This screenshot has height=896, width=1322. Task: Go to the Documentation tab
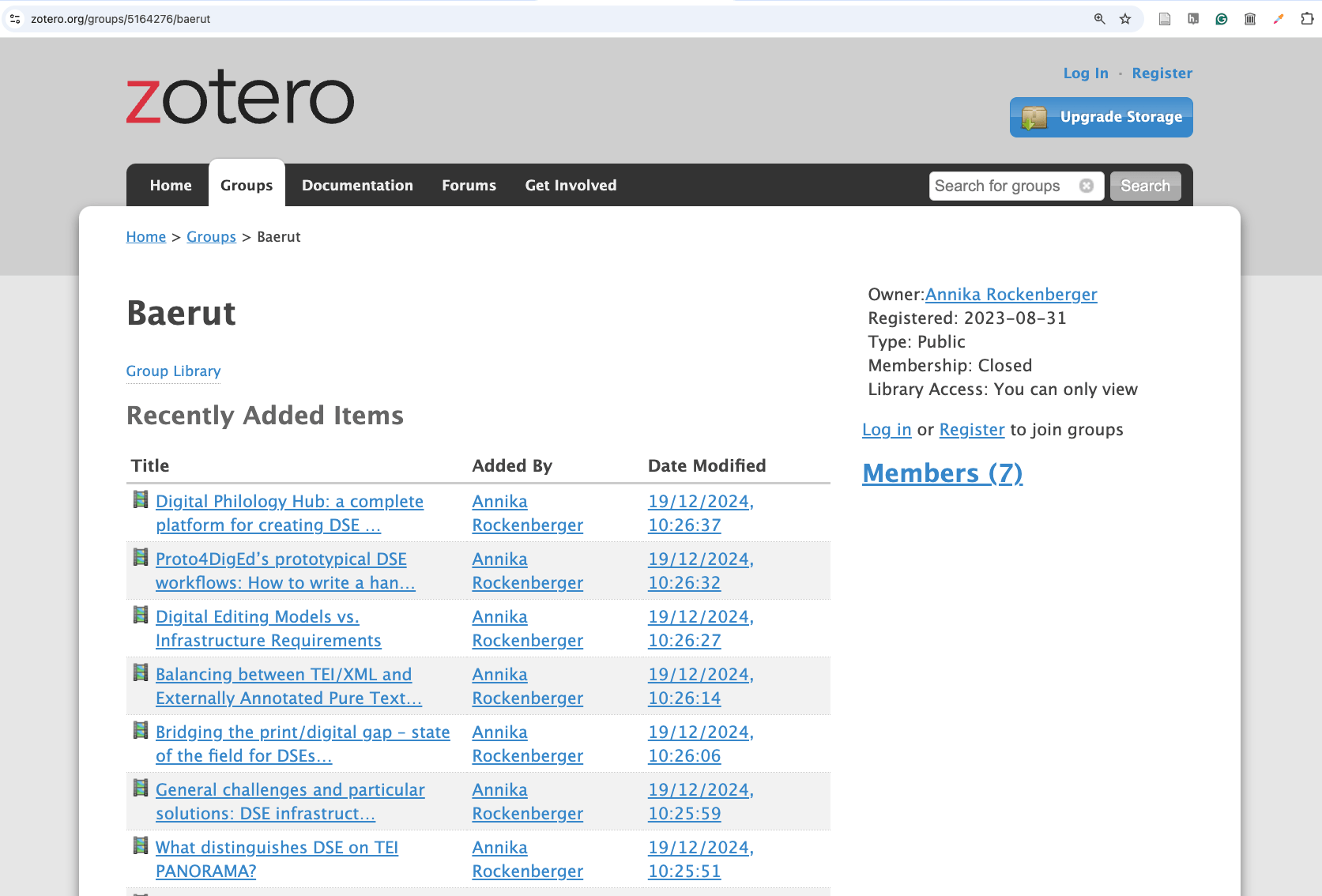tap(357, 185)
